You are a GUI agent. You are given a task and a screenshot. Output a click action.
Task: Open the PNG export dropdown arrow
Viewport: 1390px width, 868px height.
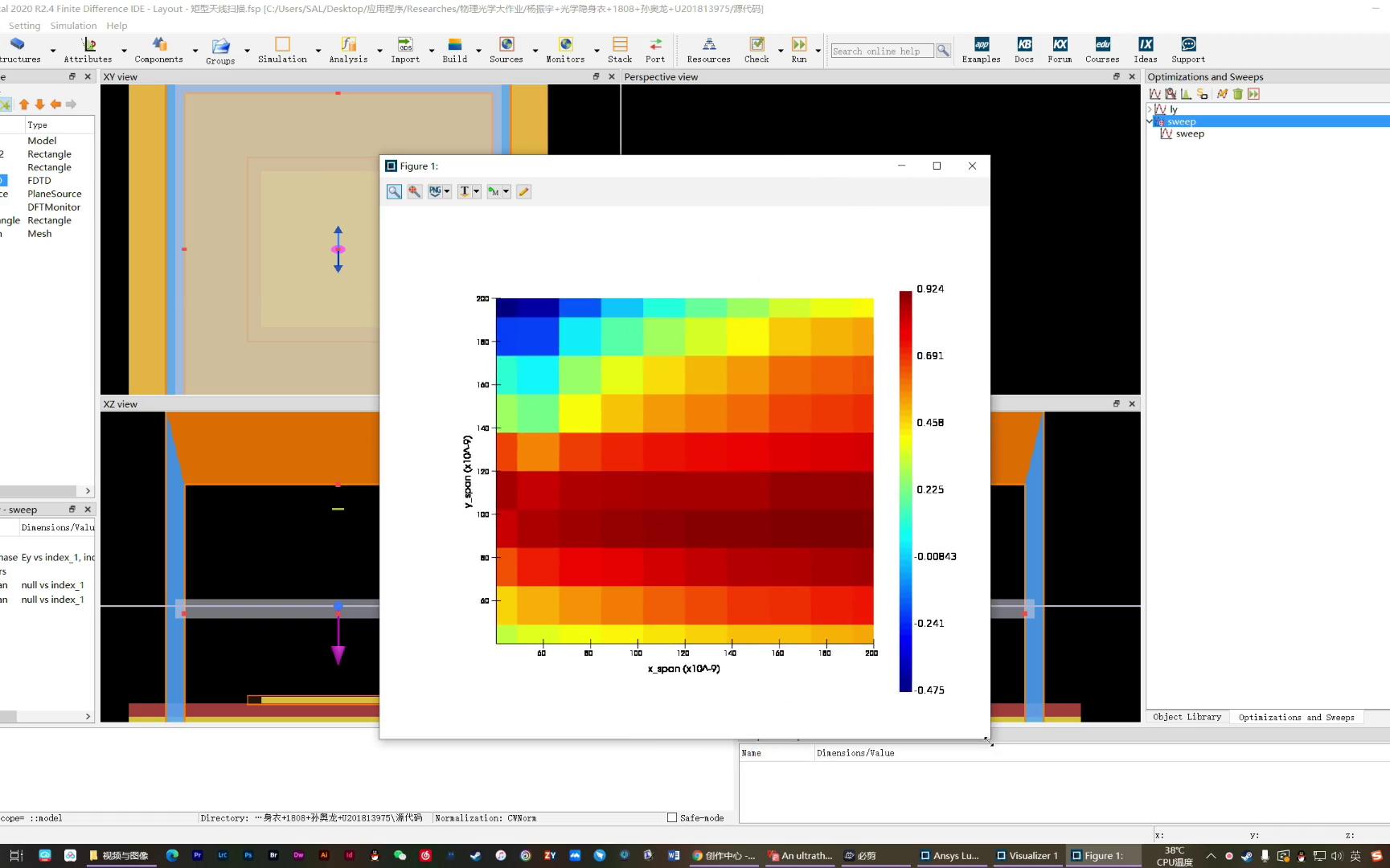447,191
